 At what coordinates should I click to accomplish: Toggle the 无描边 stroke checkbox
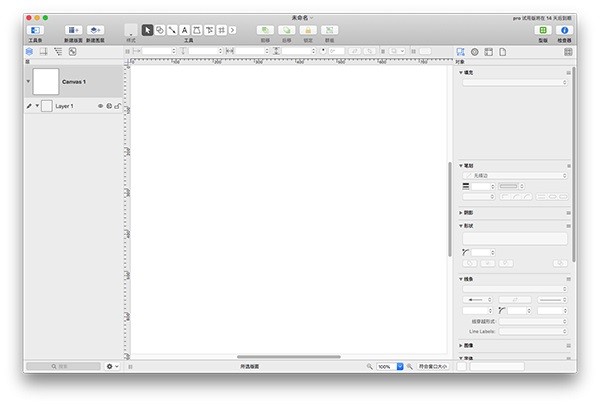465,175
